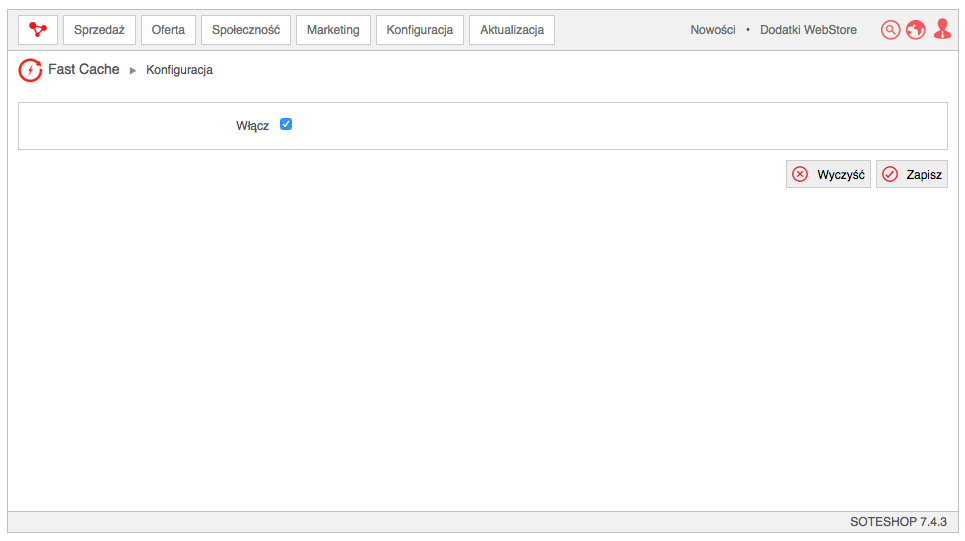The height and width of the screenshot is (541, 965).
Task: Click the red X icon on Wyczyść
Action: [x=799, y=174]
